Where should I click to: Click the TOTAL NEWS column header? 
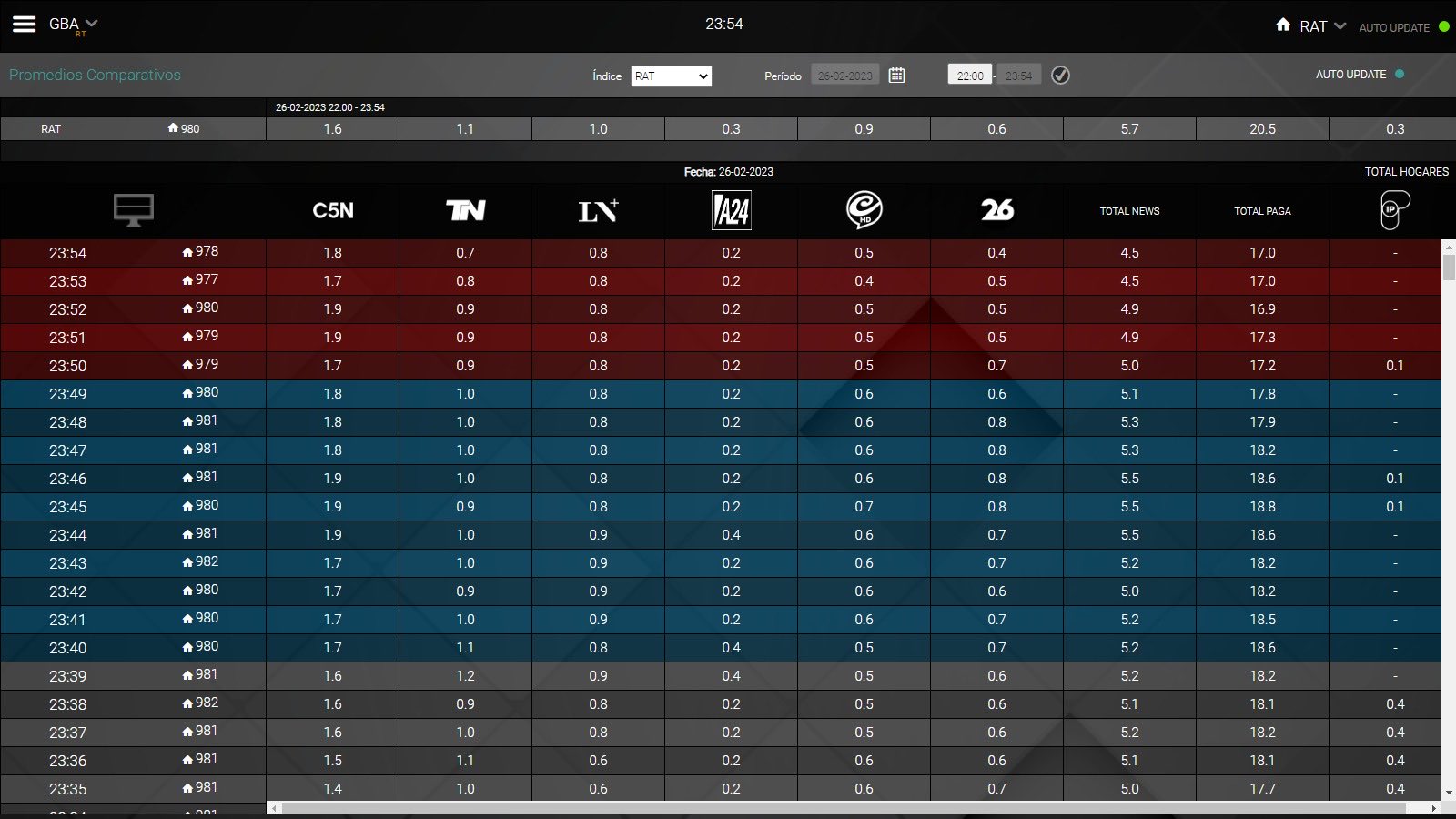tap(1130, 211)
